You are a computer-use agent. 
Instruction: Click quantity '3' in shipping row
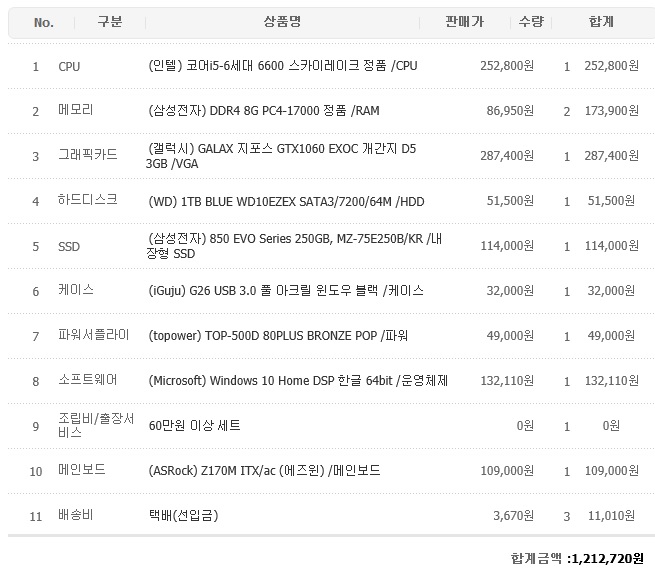tap(566, 517)
